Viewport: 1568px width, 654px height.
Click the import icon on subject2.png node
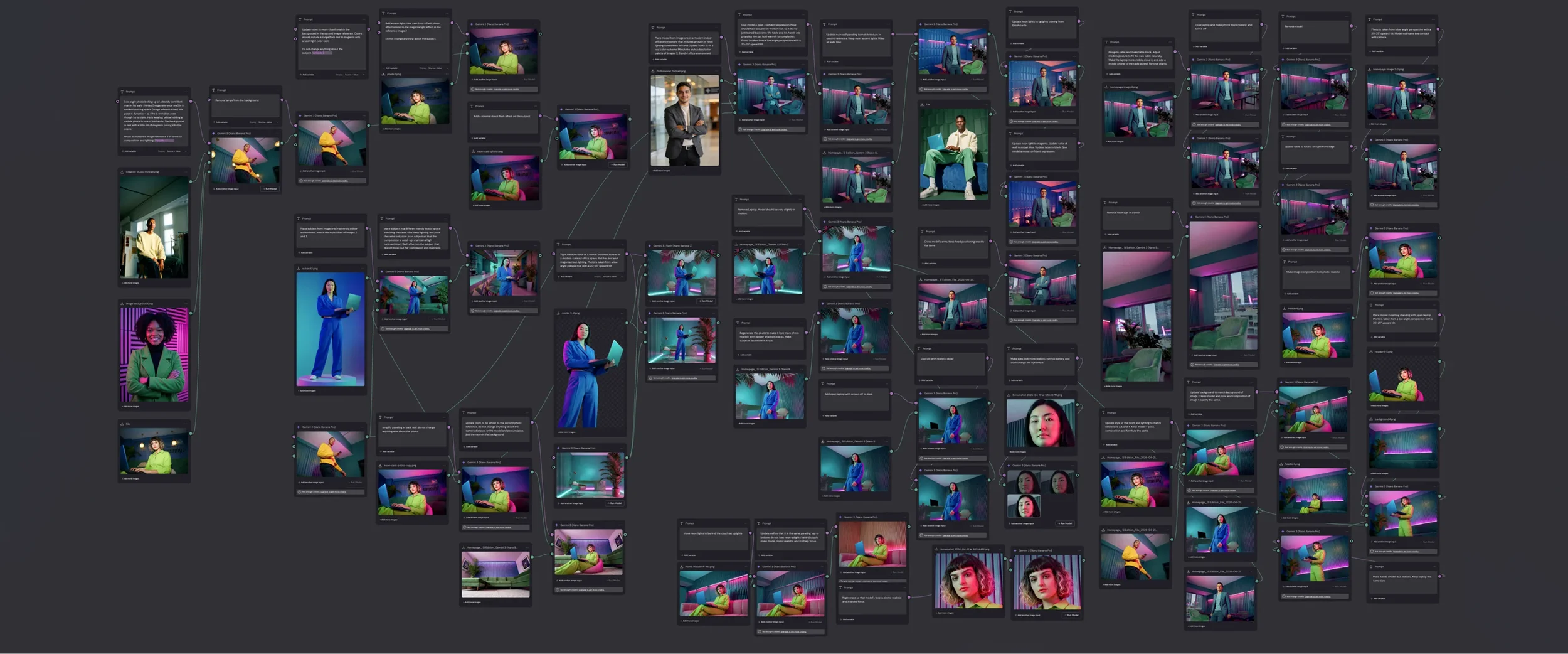tap(299, 268)
